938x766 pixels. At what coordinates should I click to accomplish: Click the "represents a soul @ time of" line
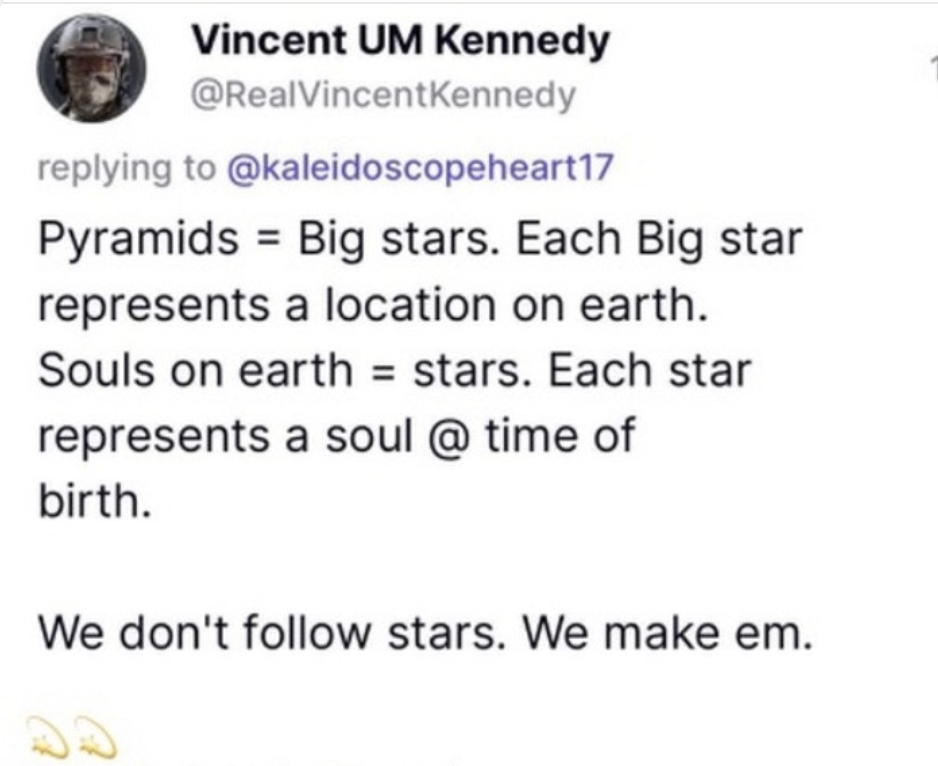(336, 436)
